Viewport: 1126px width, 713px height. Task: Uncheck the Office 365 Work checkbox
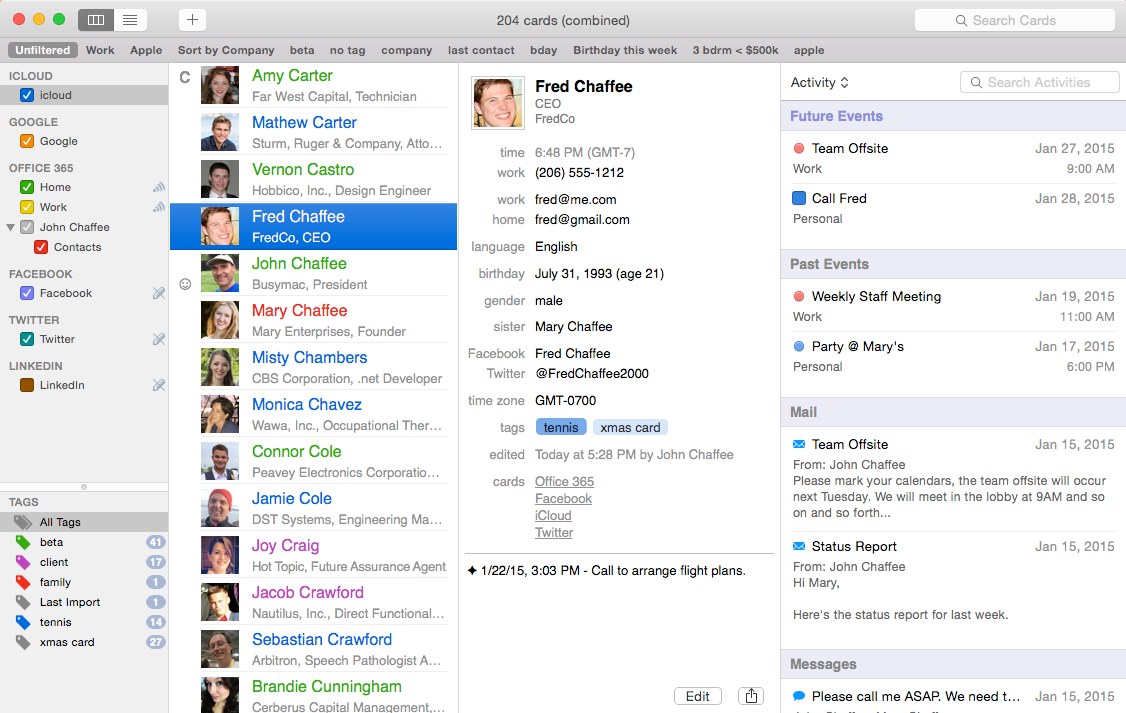(27, 207)
